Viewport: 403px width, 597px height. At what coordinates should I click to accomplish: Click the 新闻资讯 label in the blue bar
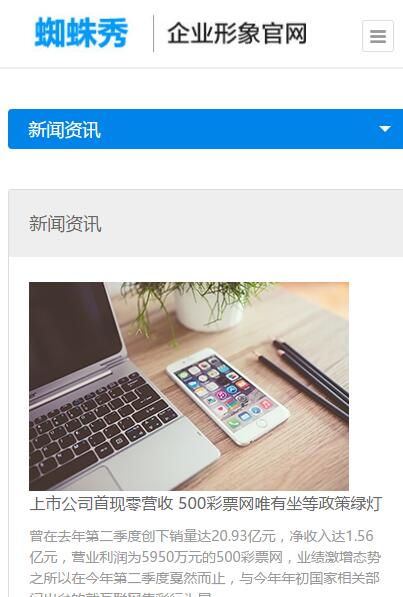[64, 130]
